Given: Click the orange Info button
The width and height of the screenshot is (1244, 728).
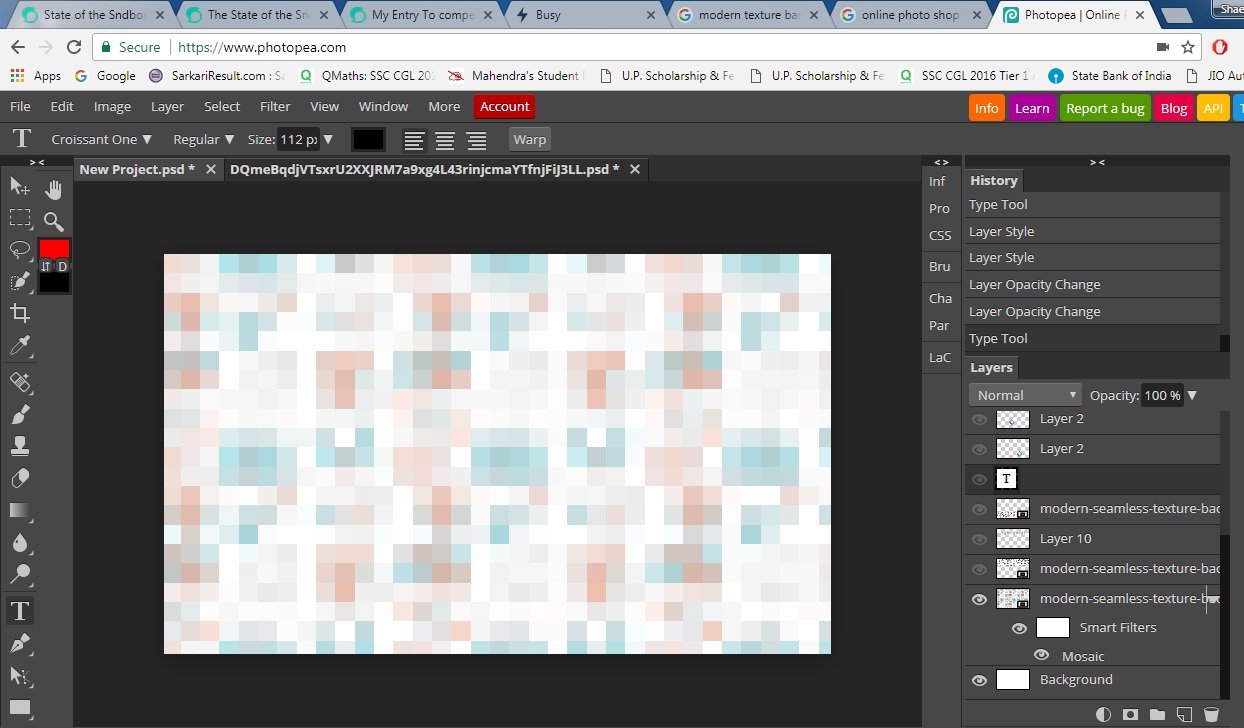Looking at the screenshot, I should [x=987, y=108].
